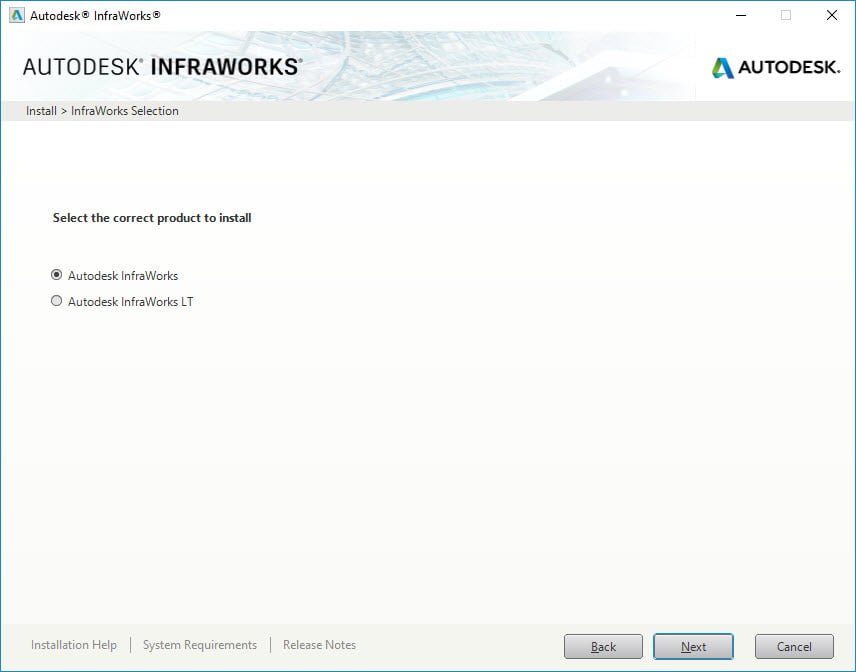Open the Installation Help link
856x672 pixels.
coord(74,645)
